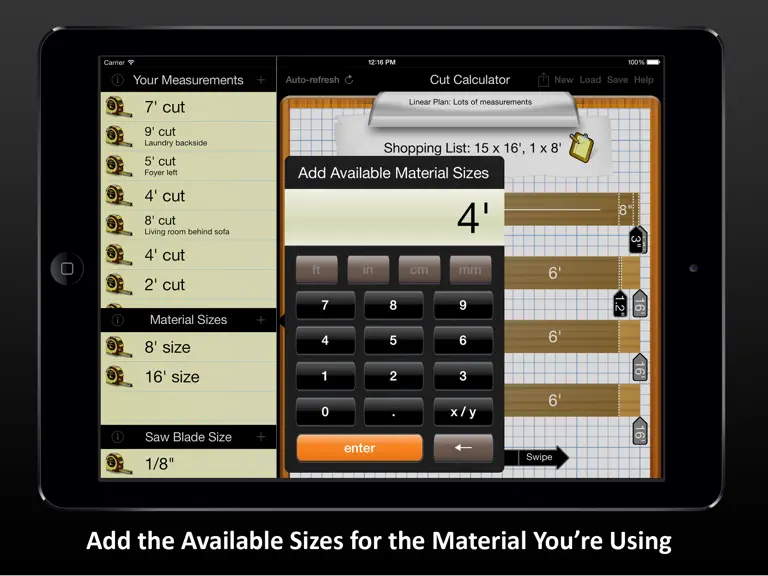The height and width of the screenshot is (576, 768).
Task: Add a size with Material Sizes plus icon
Action: point(261,320)
